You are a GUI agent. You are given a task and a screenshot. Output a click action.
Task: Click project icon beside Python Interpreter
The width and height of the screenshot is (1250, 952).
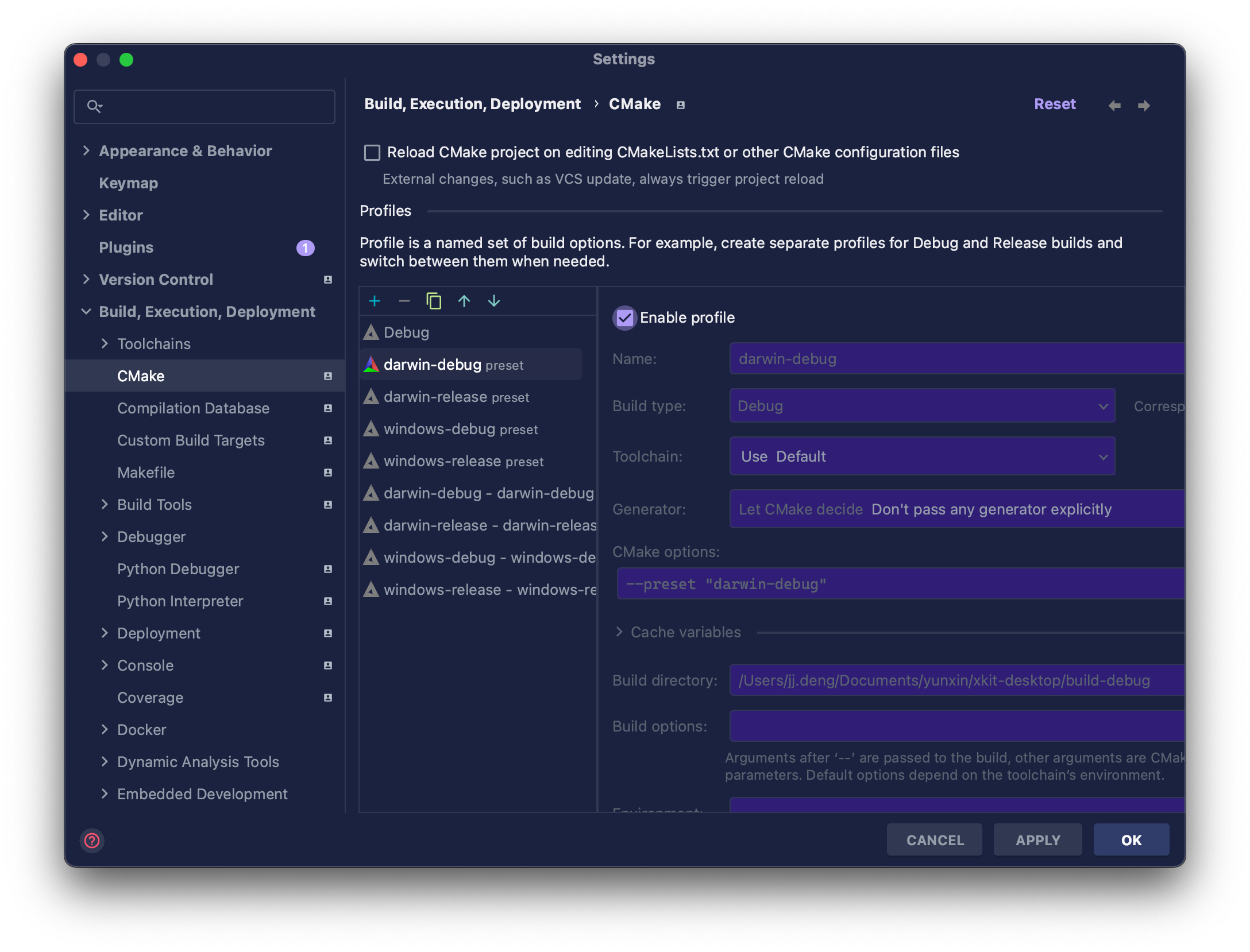pos(328,601)
